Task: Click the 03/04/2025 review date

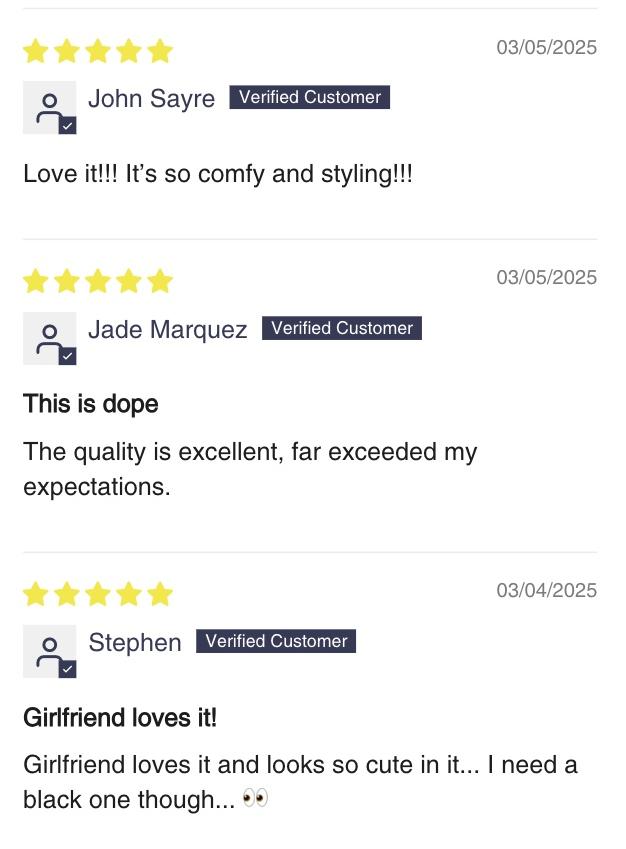Action: click(x=546, y=590)
